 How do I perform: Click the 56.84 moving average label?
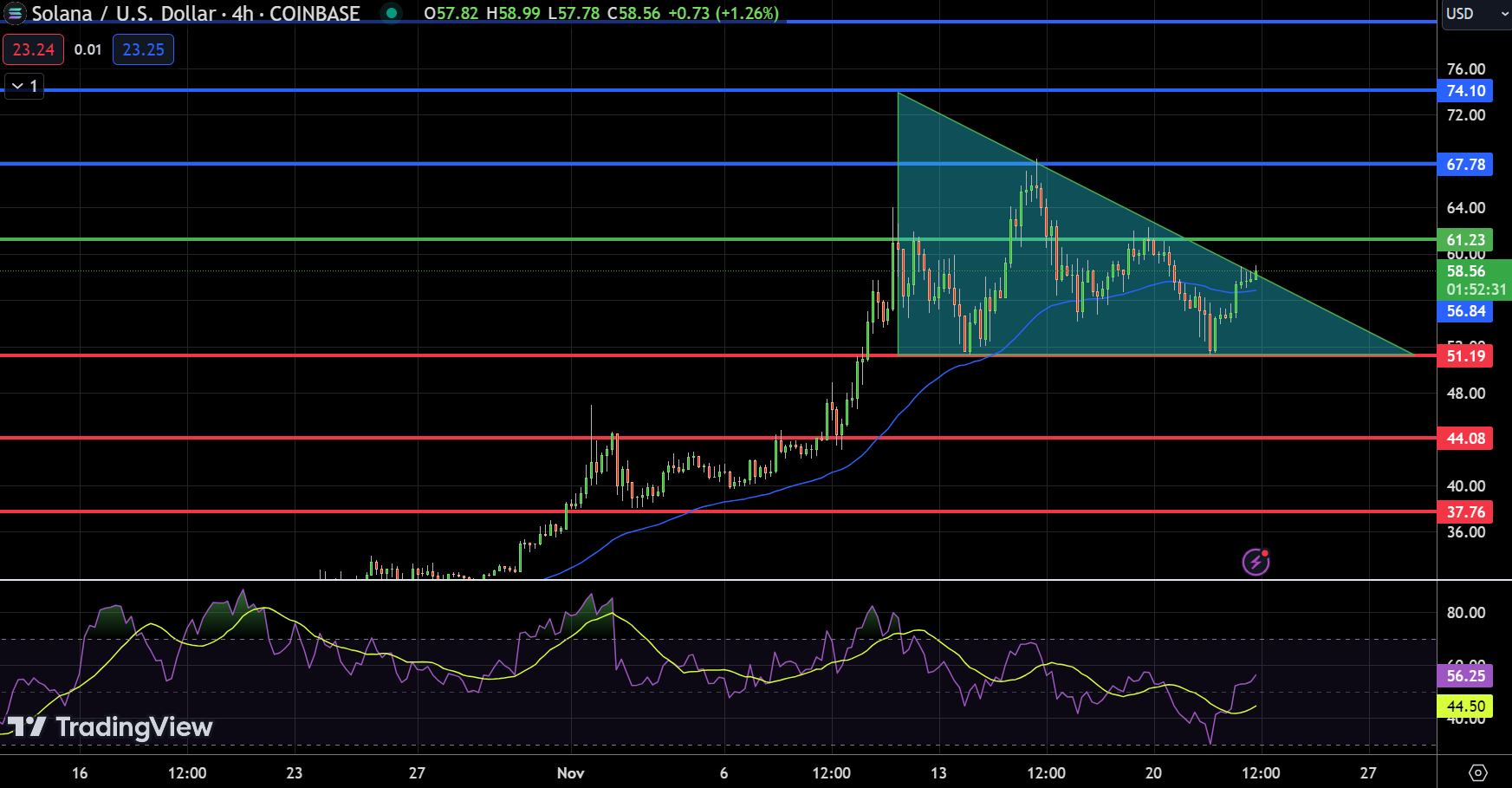(1465, 310)
